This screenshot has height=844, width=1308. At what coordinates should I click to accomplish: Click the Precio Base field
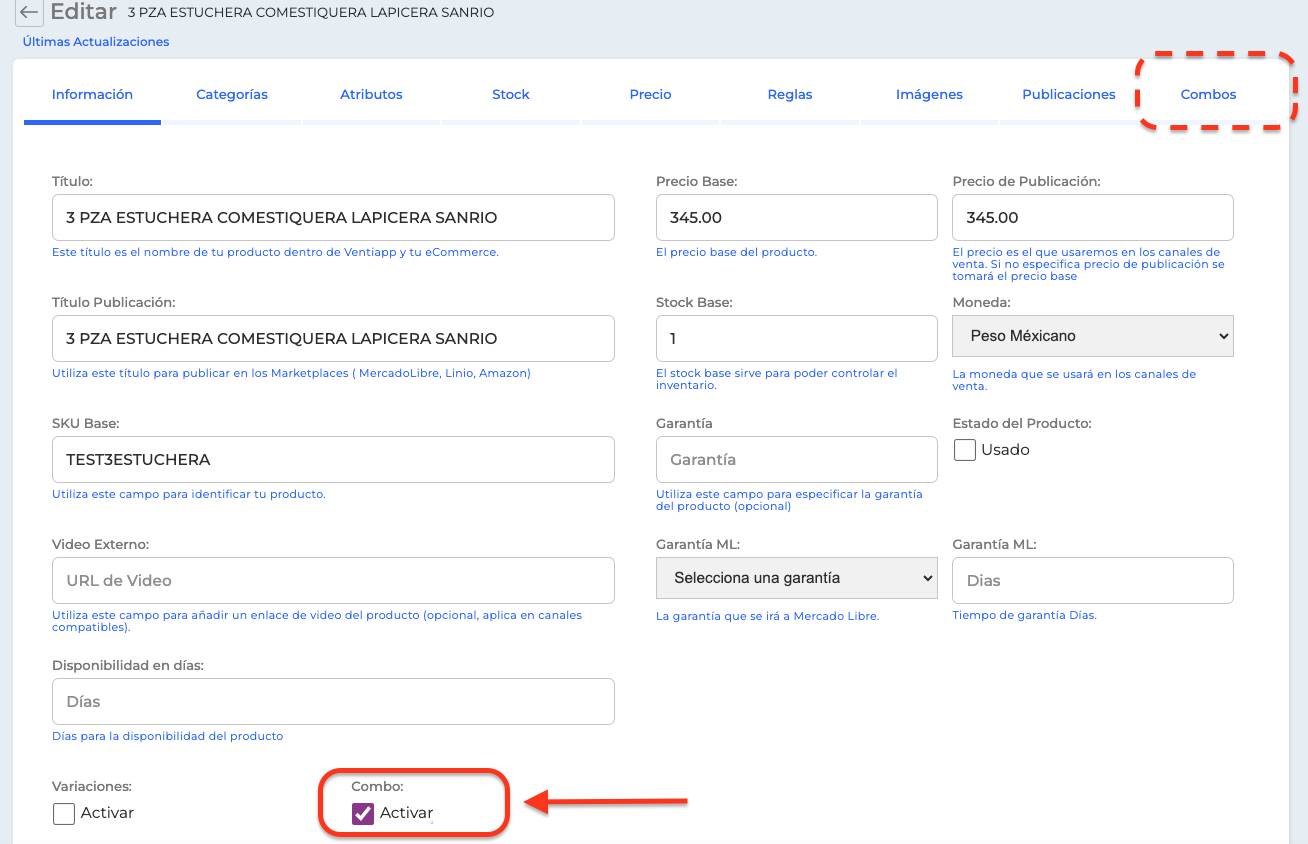(x=797, y=217)
